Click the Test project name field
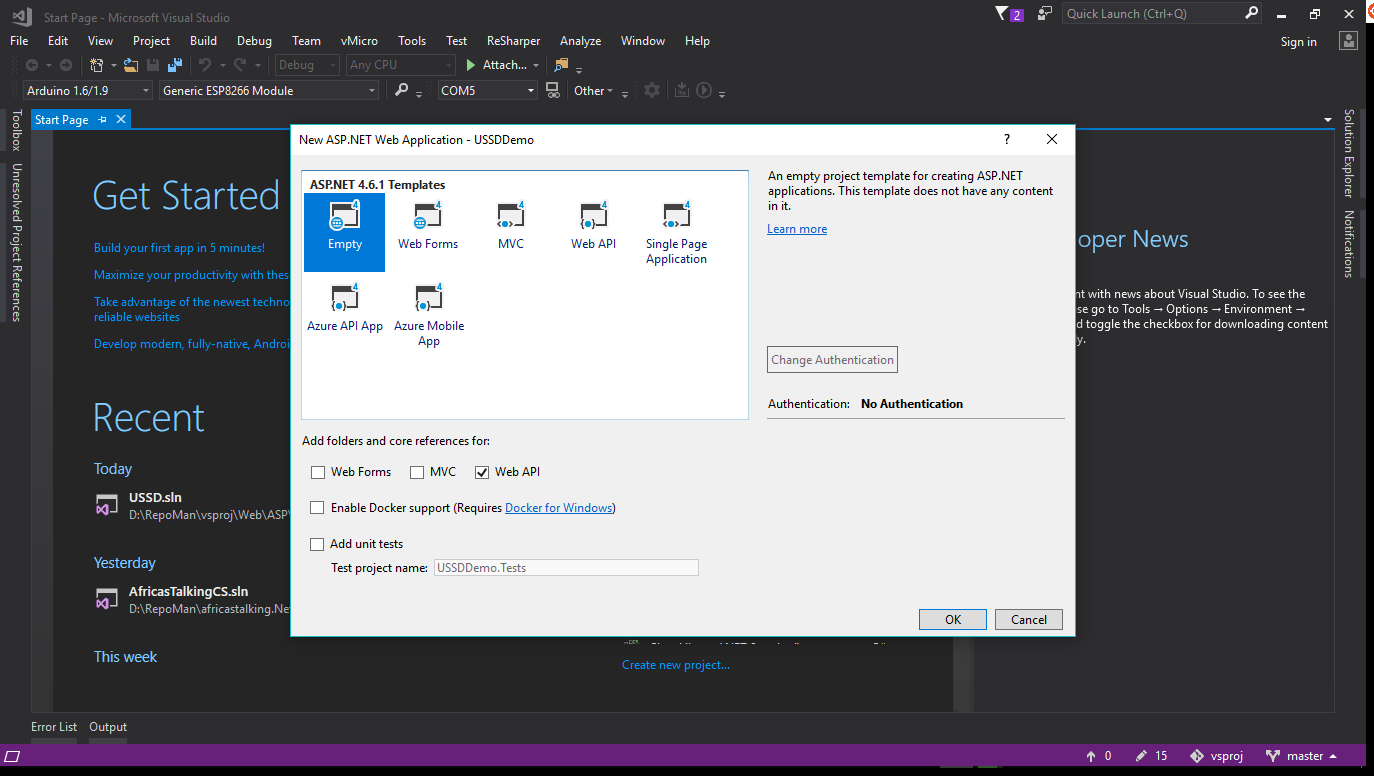 pyautogui.click(x=566, y=568)
